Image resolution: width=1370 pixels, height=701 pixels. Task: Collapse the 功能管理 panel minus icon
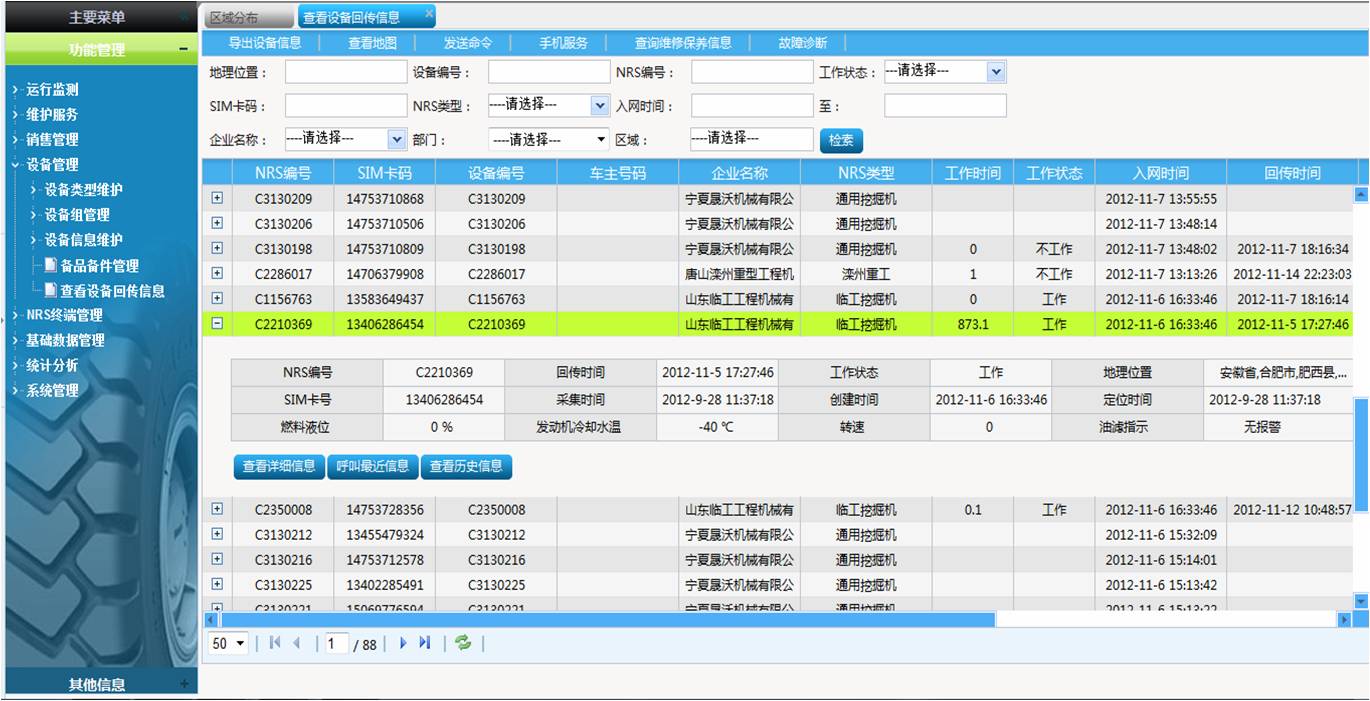tap(183, 49)
